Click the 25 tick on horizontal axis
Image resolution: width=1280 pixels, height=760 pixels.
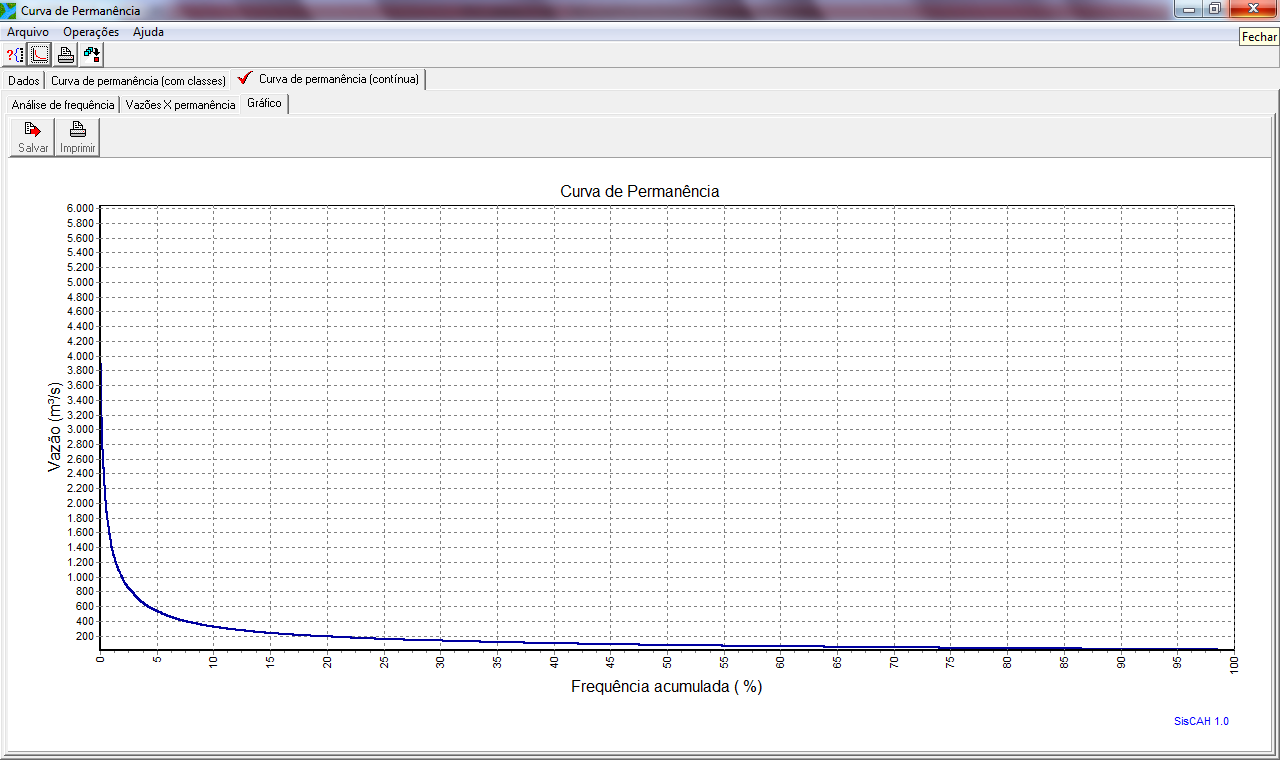tap(384, 661)
